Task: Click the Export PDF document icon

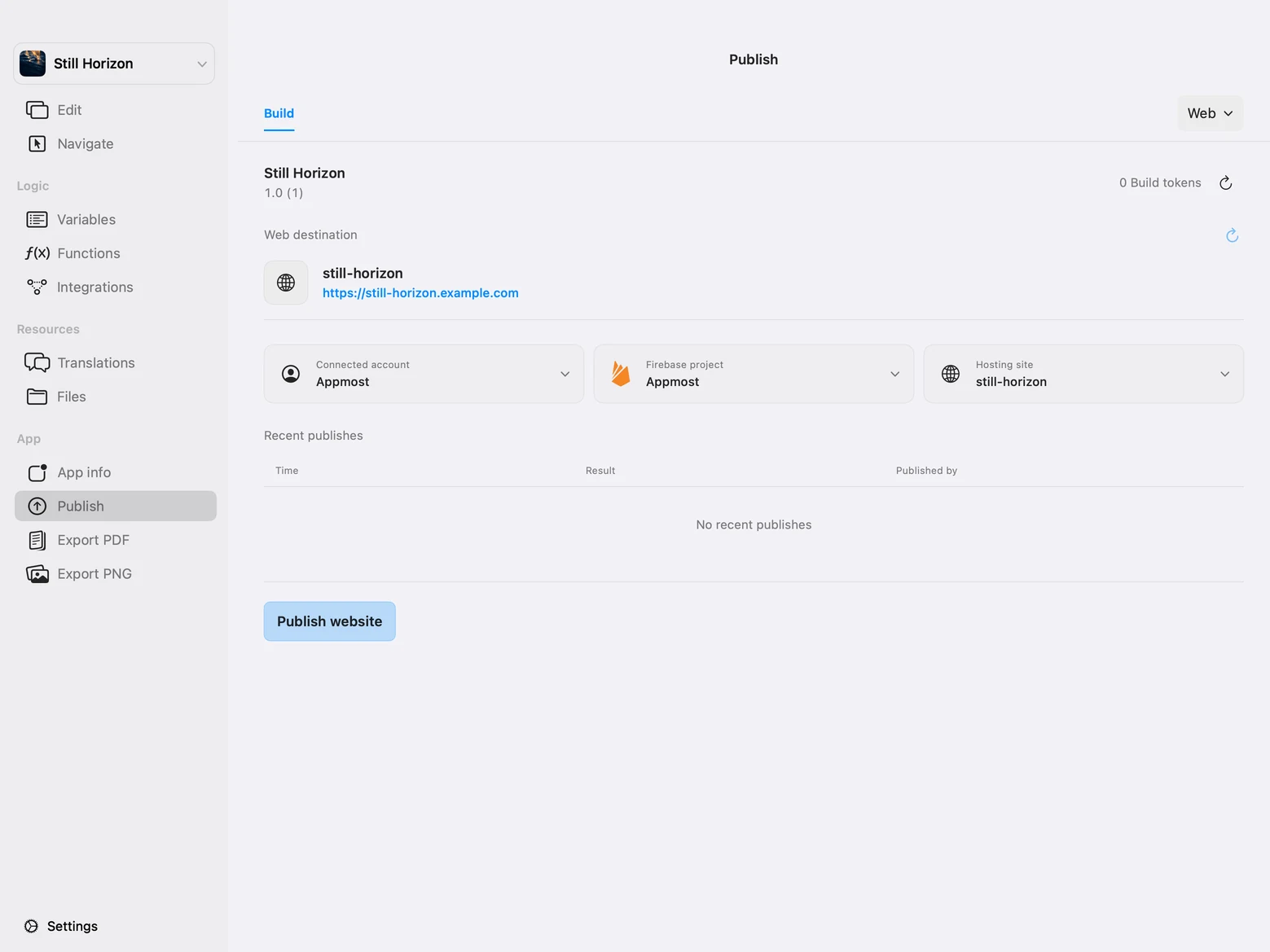Action: [37, 540]
